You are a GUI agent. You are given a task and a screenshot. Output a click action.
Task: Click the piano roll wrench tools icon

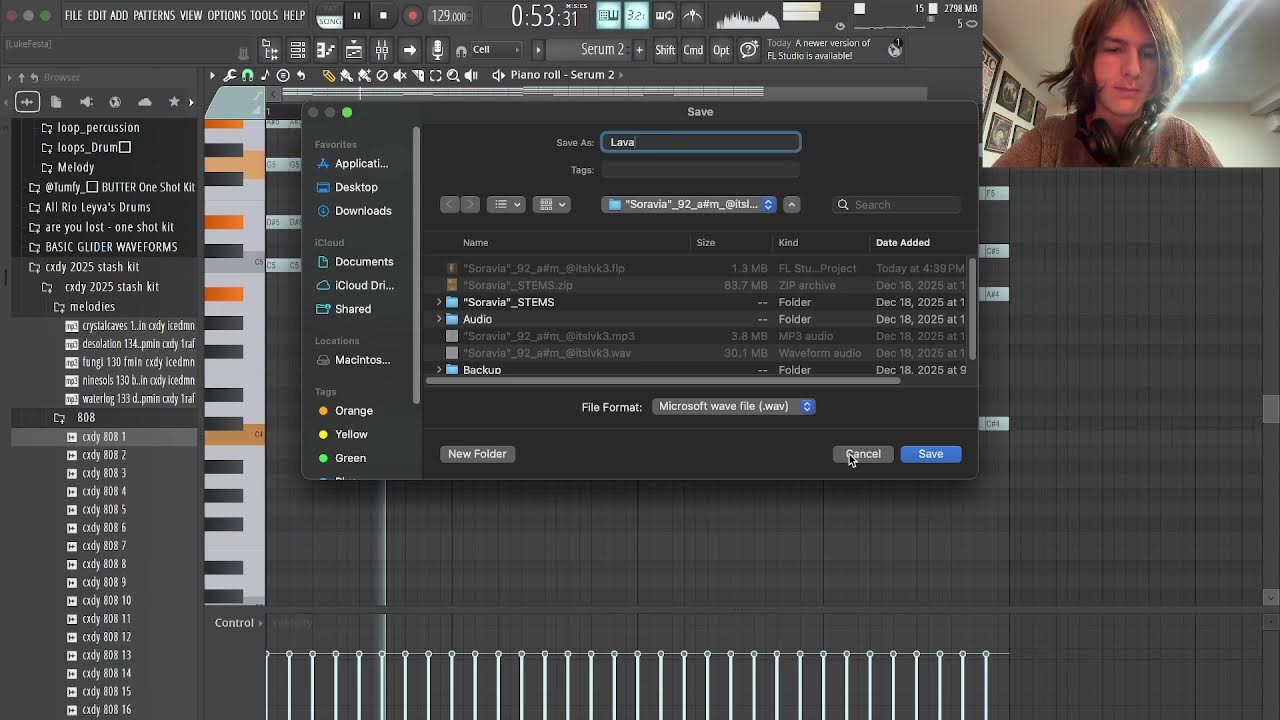[230, 75]
